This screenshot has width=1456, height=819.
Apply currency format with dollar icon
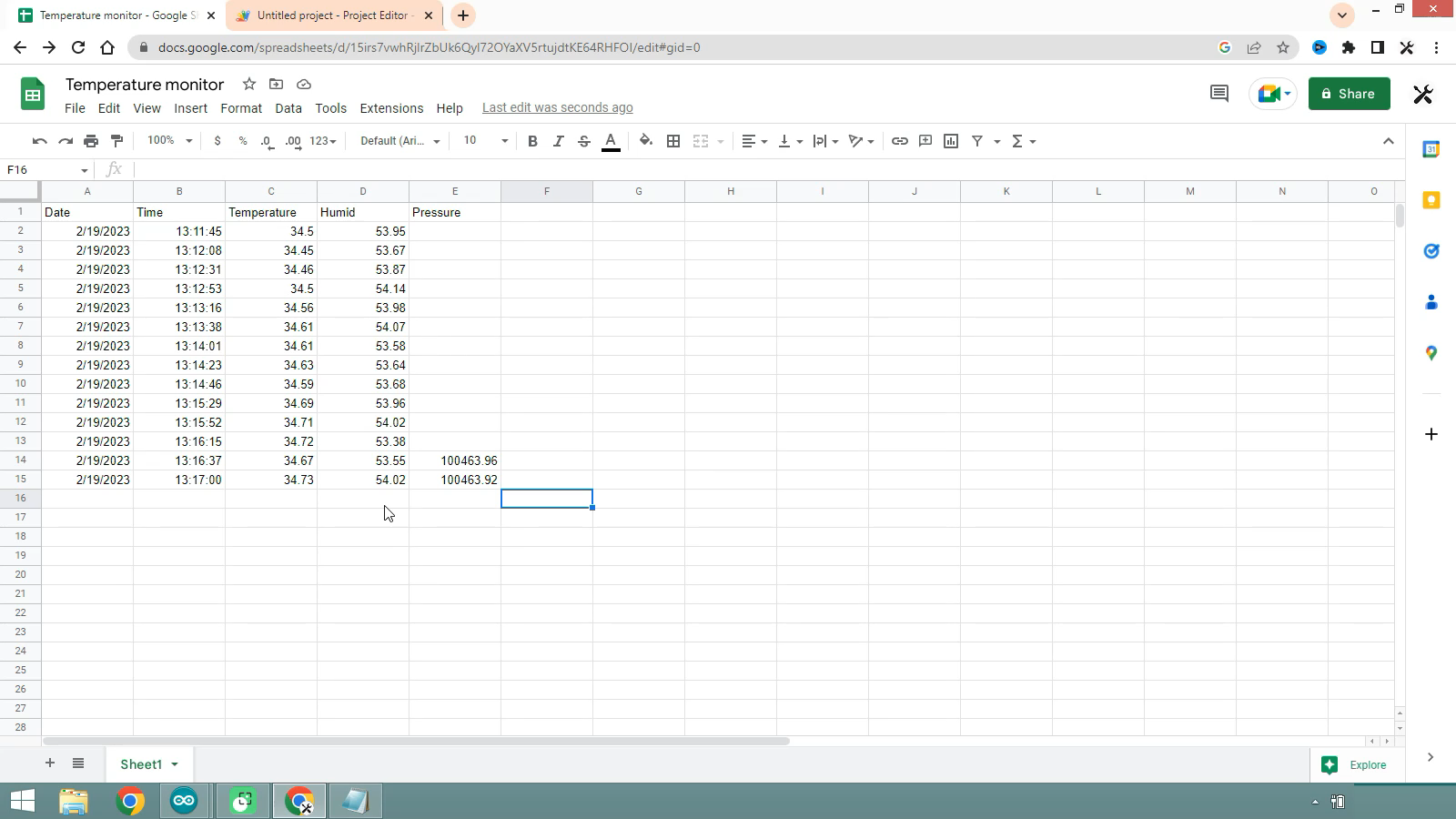click(217, 141)
